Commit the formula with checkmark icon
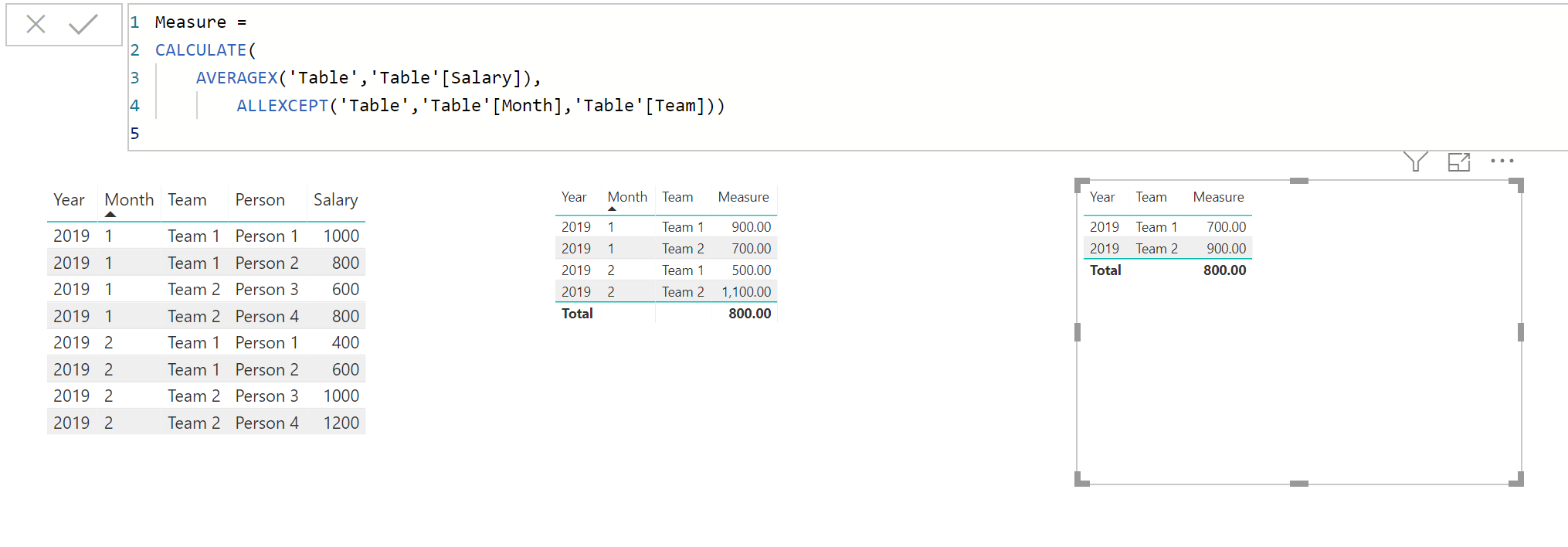1568x547 pixels. click(x=83, y=25)
